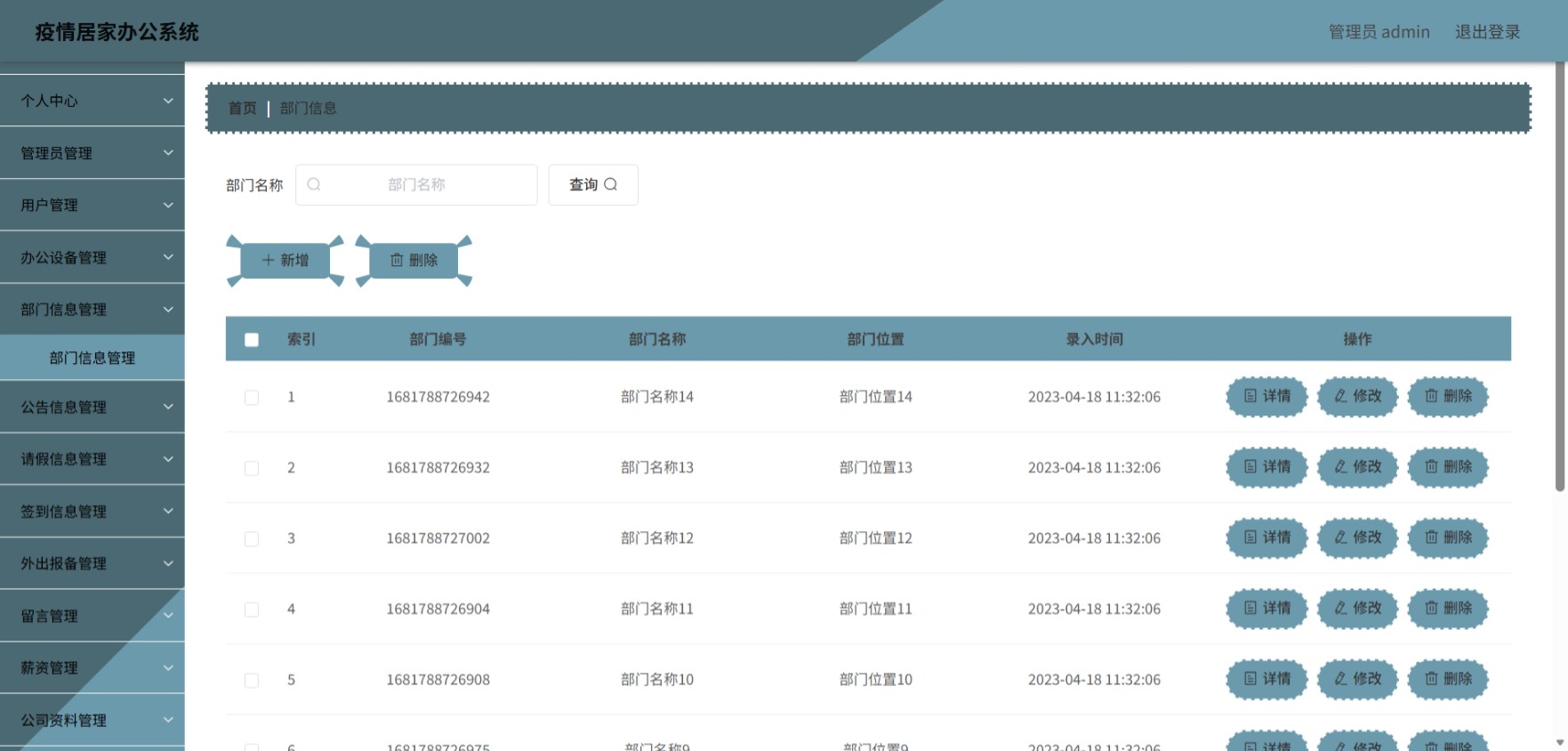1568x751 pixels.
Task: Click the 新增 add button
Action: [x=285, y=261]
